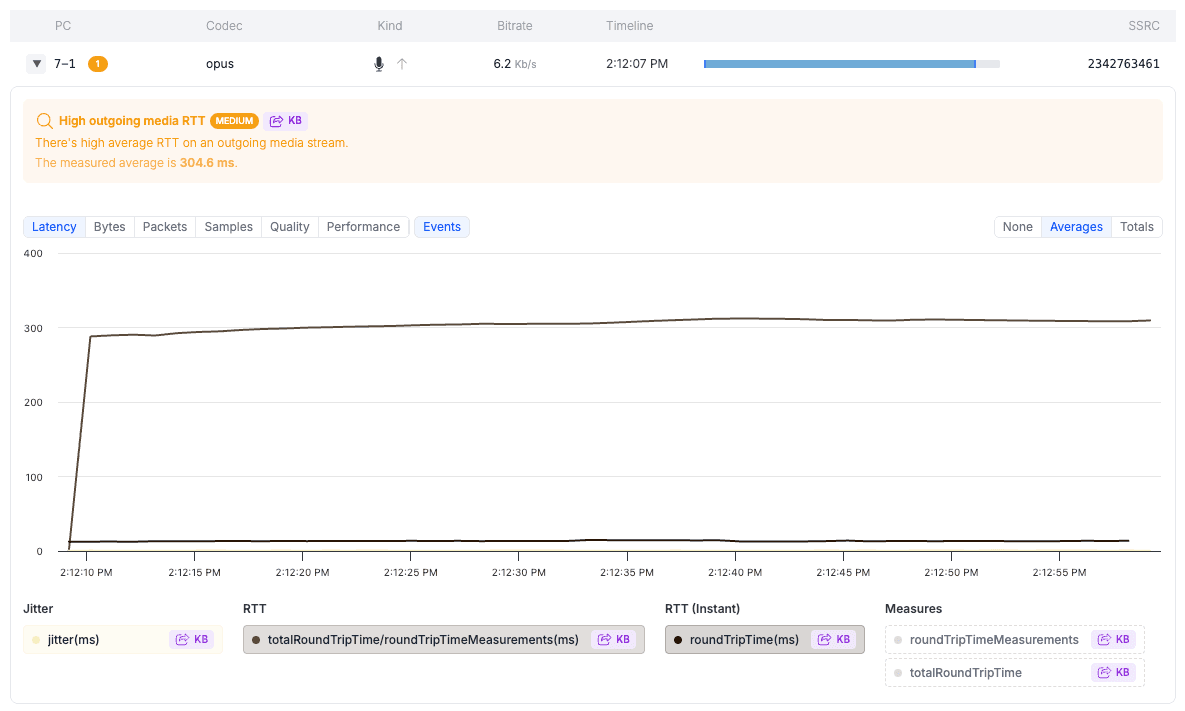The height and width of the screenshot is (711, 1185).
Task: Collapse the 7-1 stream row arrow
Action: pos(37,64)
